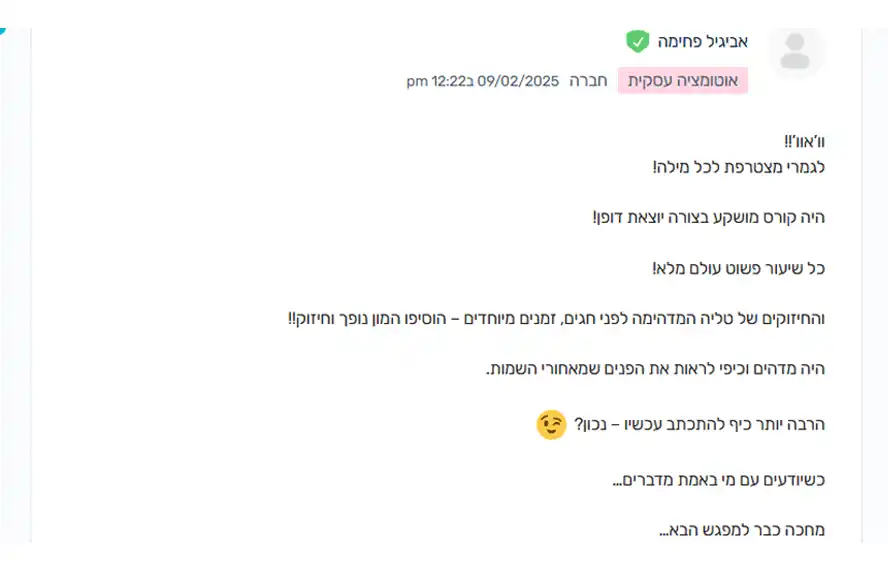Screen dimensions: 888x561
Task: Open the profile of אביגיל פחימה
Action: coord(702,41)
